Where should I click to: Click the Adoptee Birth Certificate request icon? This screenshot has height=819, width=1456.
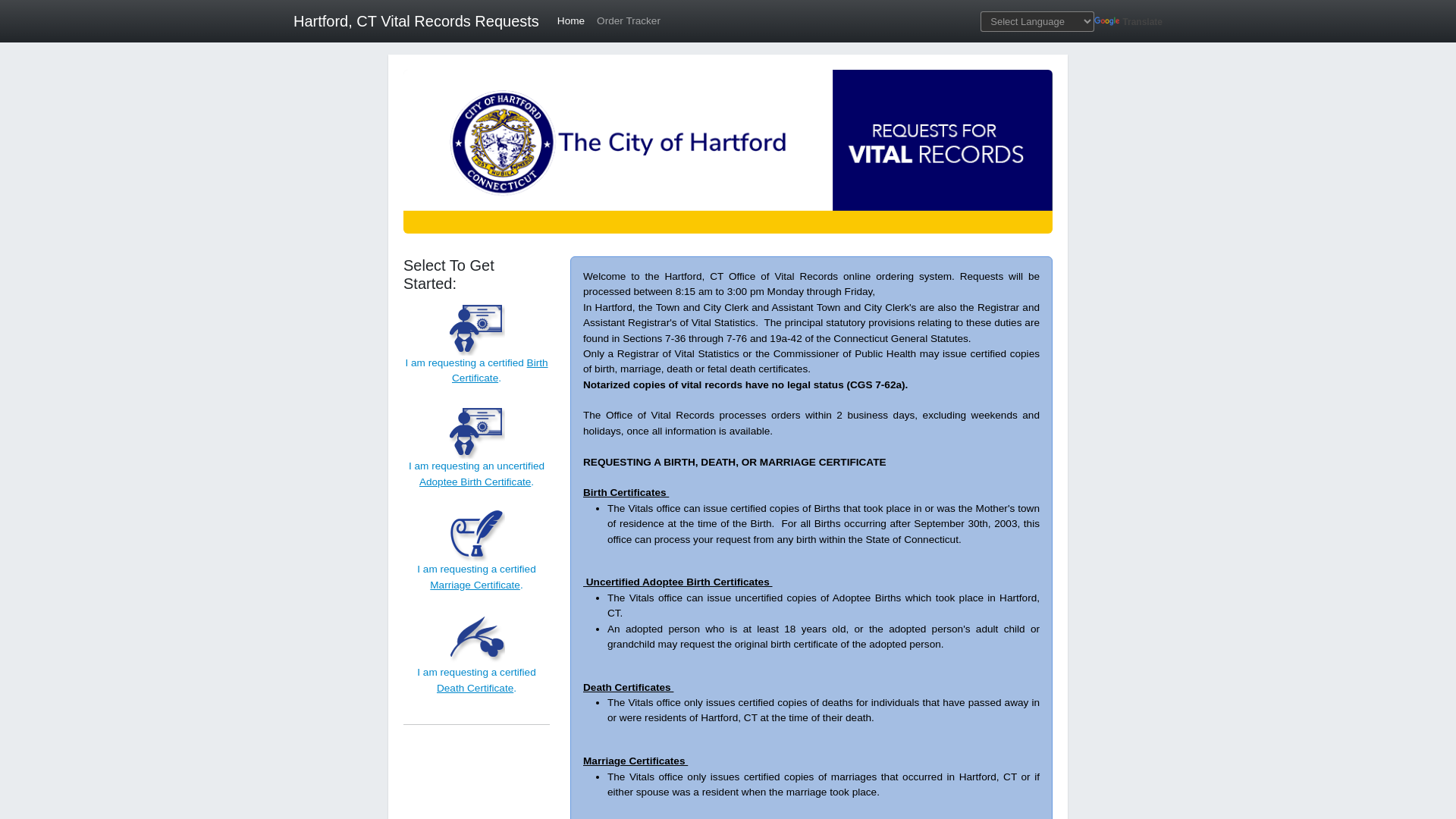(x=476, y=431)
